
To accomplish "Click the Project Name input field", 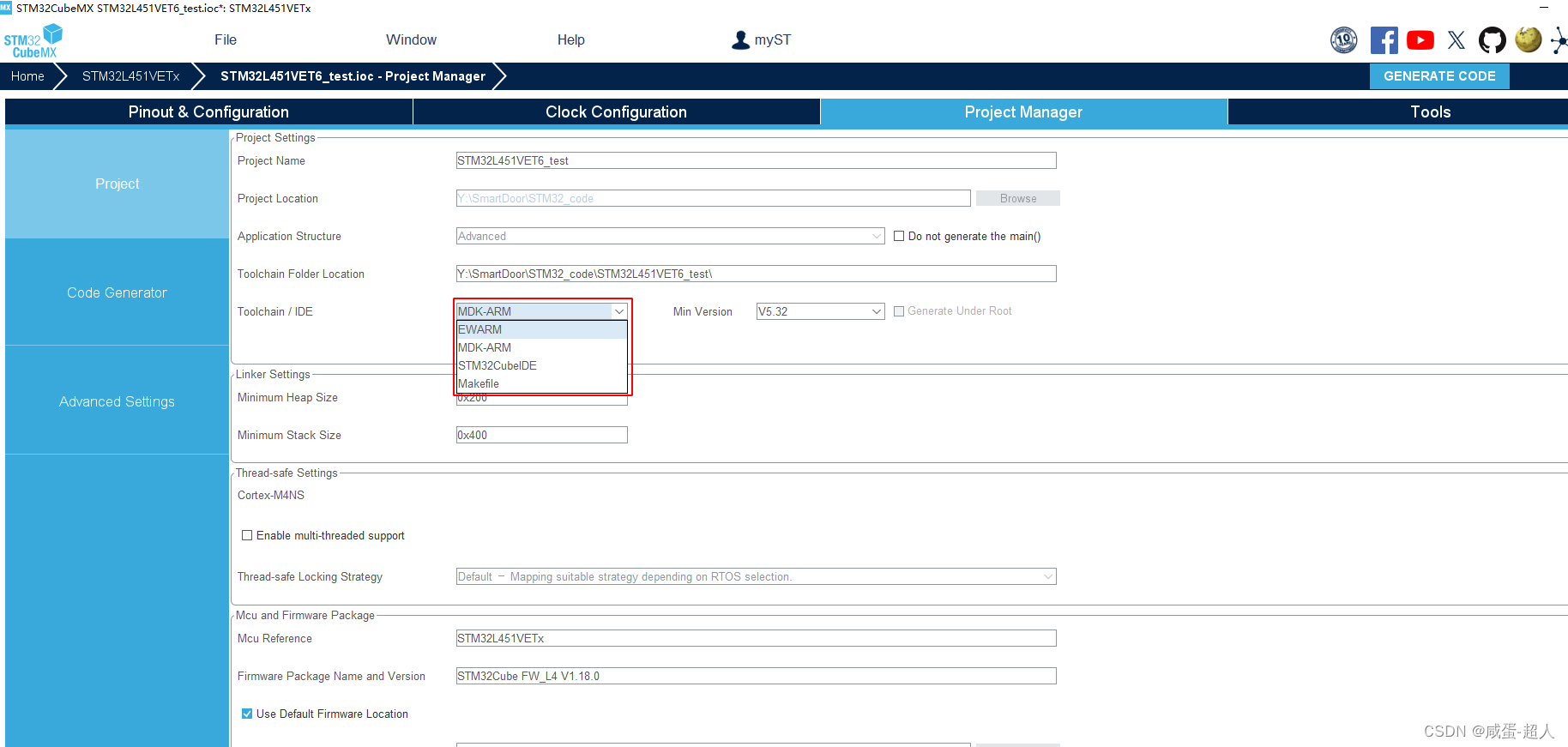I will point(756,160).
